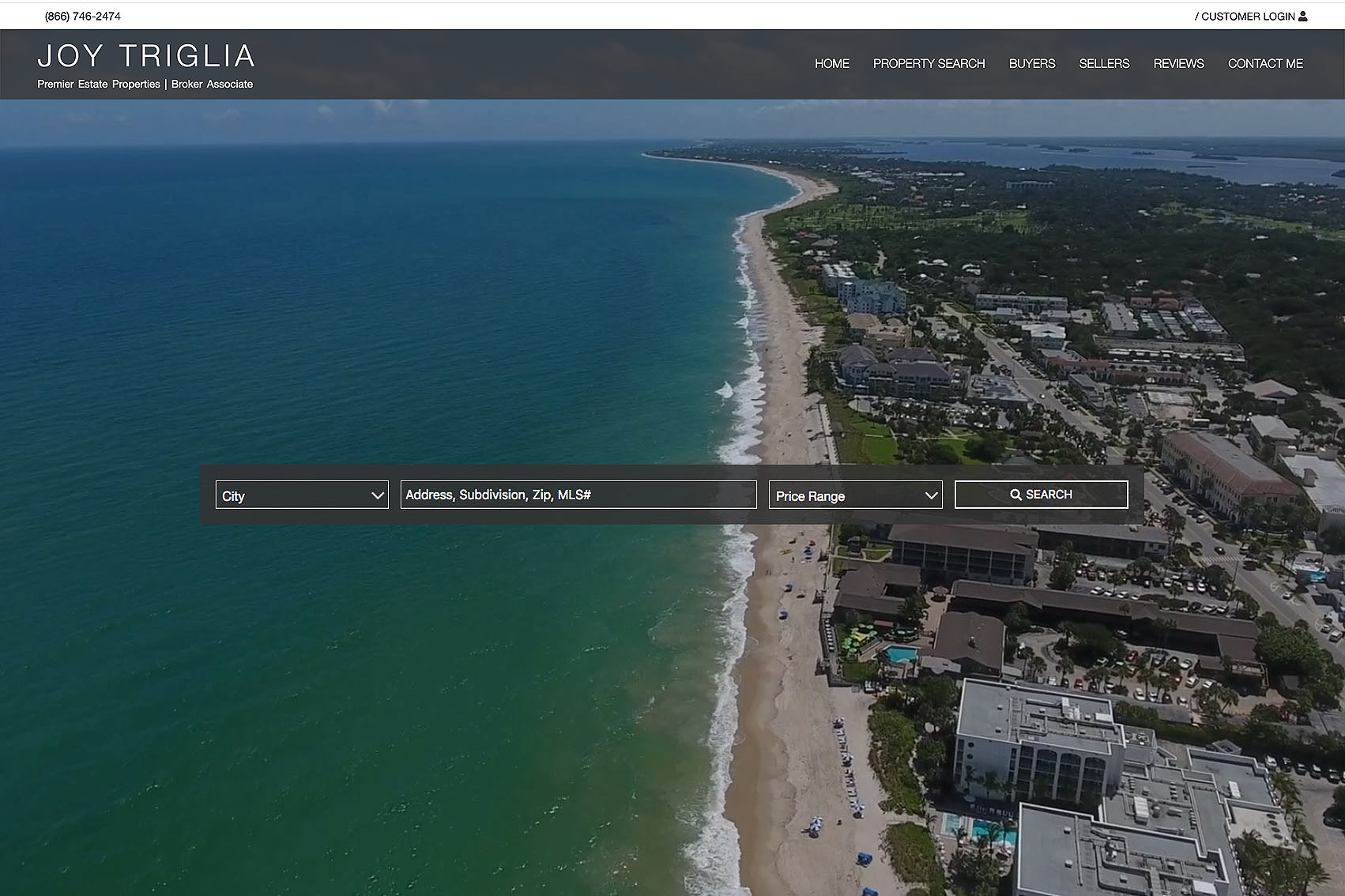Click the phone number (866) 746-2474
1345x896 pixels.
tap(83, 16)
